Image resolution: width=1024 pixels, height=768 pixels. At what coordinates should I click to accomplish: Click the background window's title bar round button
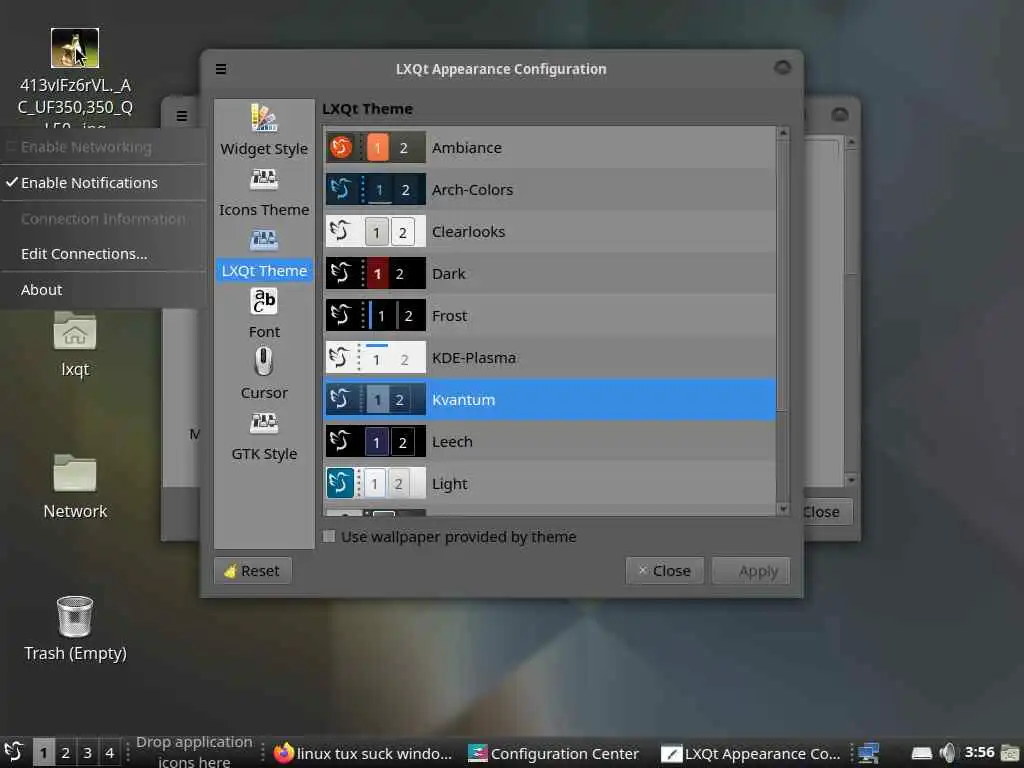click(840, 115)
